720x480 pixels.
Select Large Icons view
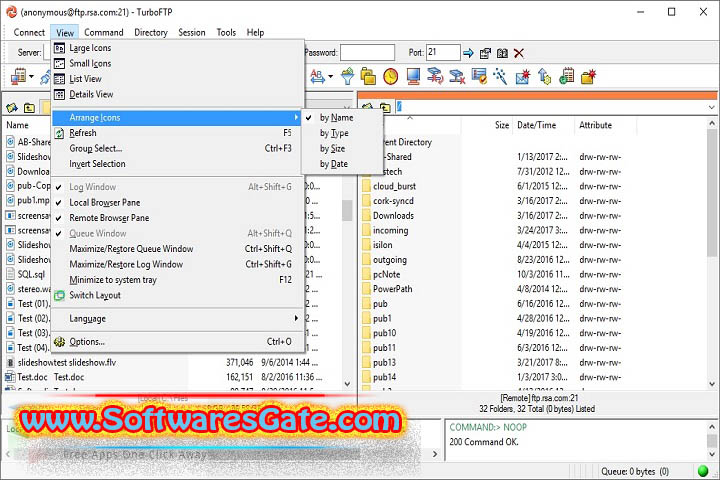coord(177,48)
